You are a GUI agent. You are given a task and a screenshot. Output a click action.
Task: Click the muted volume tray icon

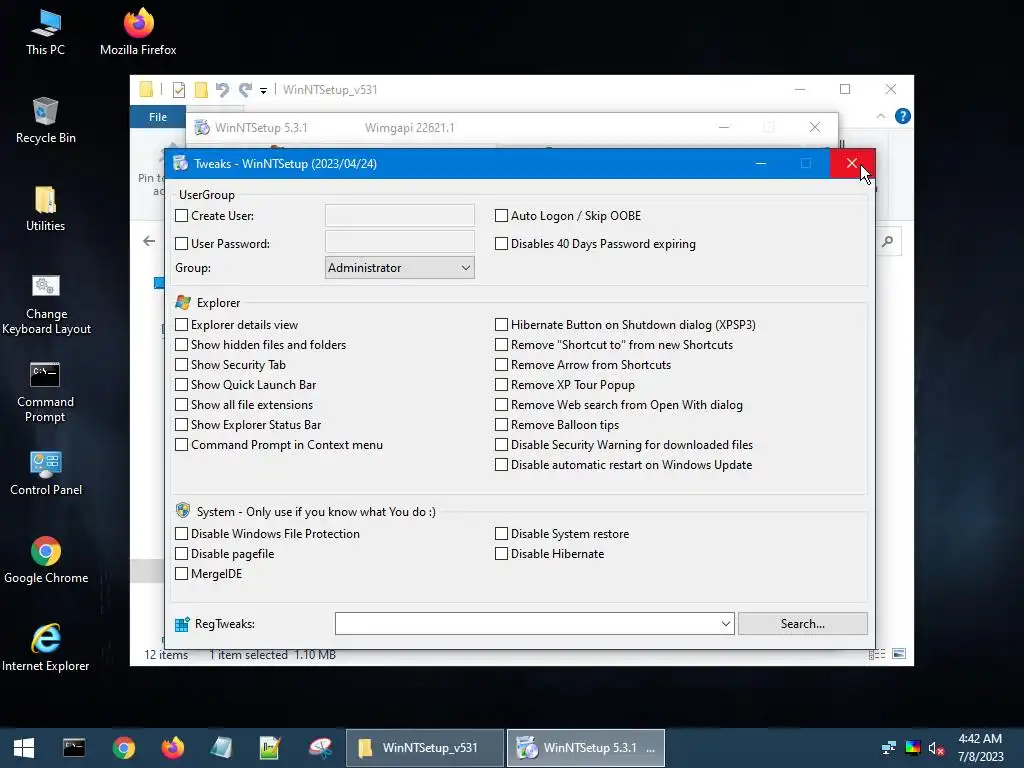[936, 748]
